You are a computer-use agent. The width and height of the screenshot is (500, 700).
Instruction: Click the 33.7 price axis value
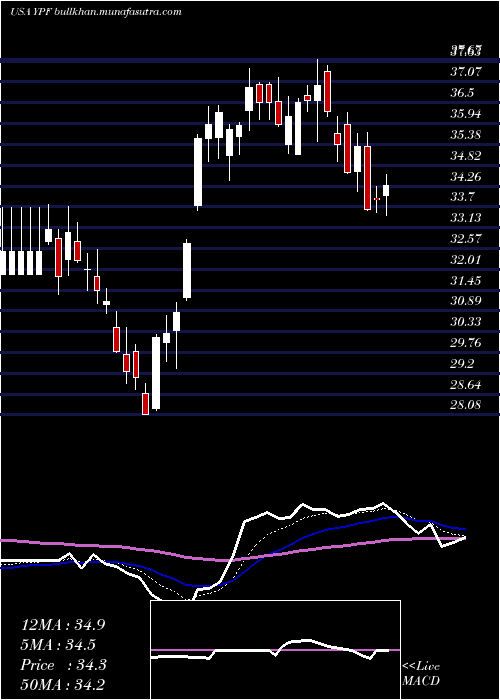click(462, 197)
